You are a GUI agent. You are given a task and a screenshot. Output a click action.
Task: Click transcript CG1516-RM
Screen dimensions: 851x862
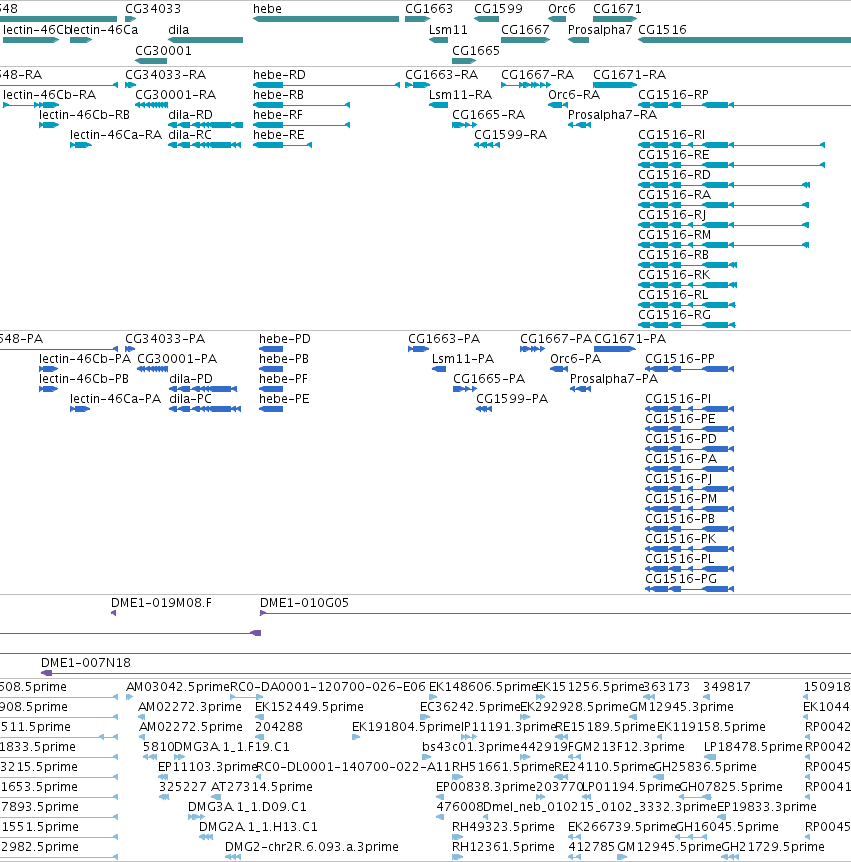(x=675, y=235)
